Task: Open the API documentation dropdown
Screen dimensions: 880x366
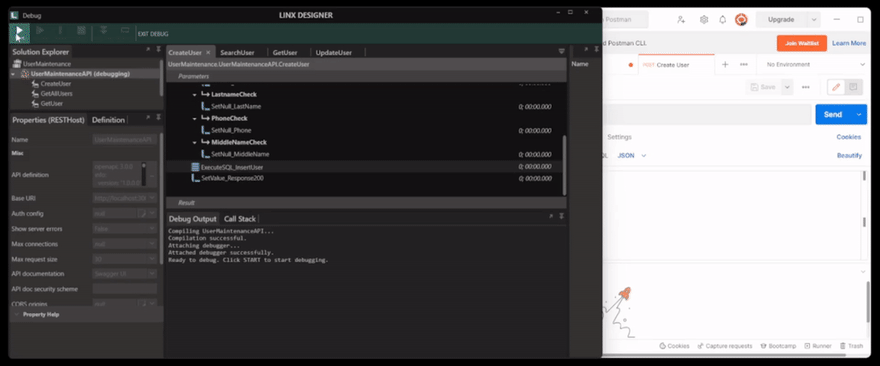Action: [153, 274]
